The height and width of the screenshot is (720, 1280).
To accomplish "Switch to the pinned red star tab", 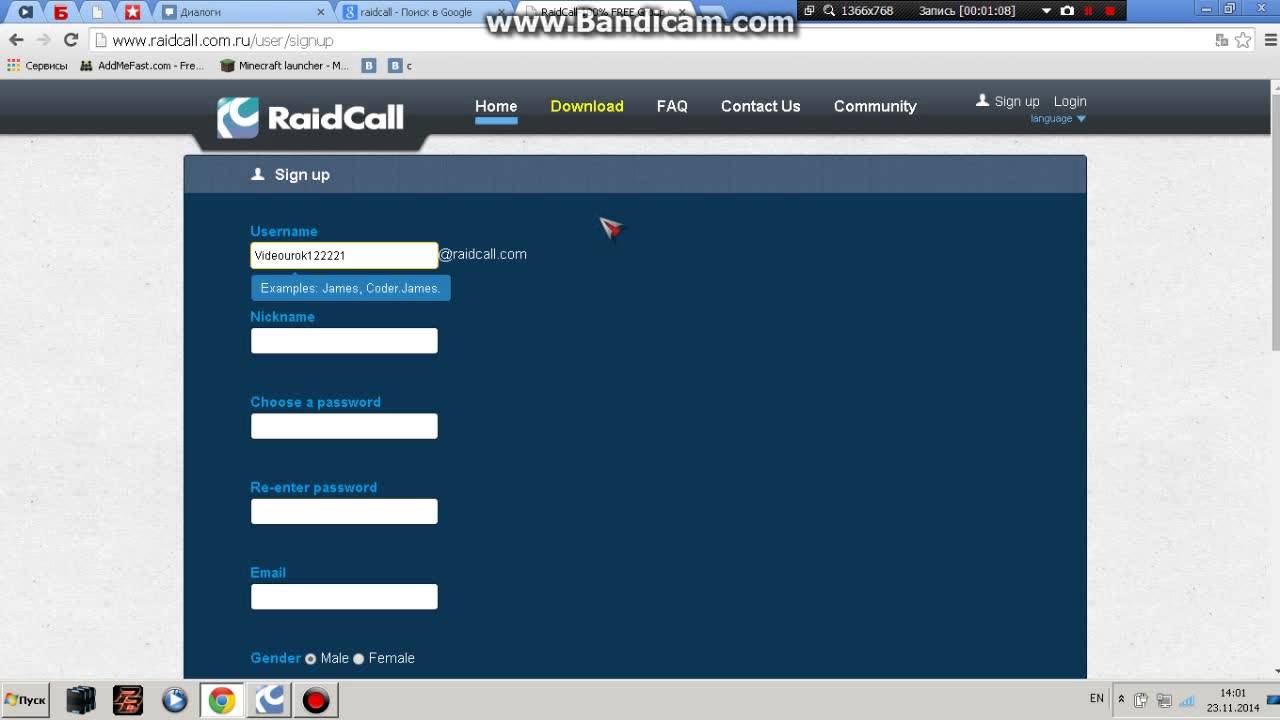I will [132, 12].
